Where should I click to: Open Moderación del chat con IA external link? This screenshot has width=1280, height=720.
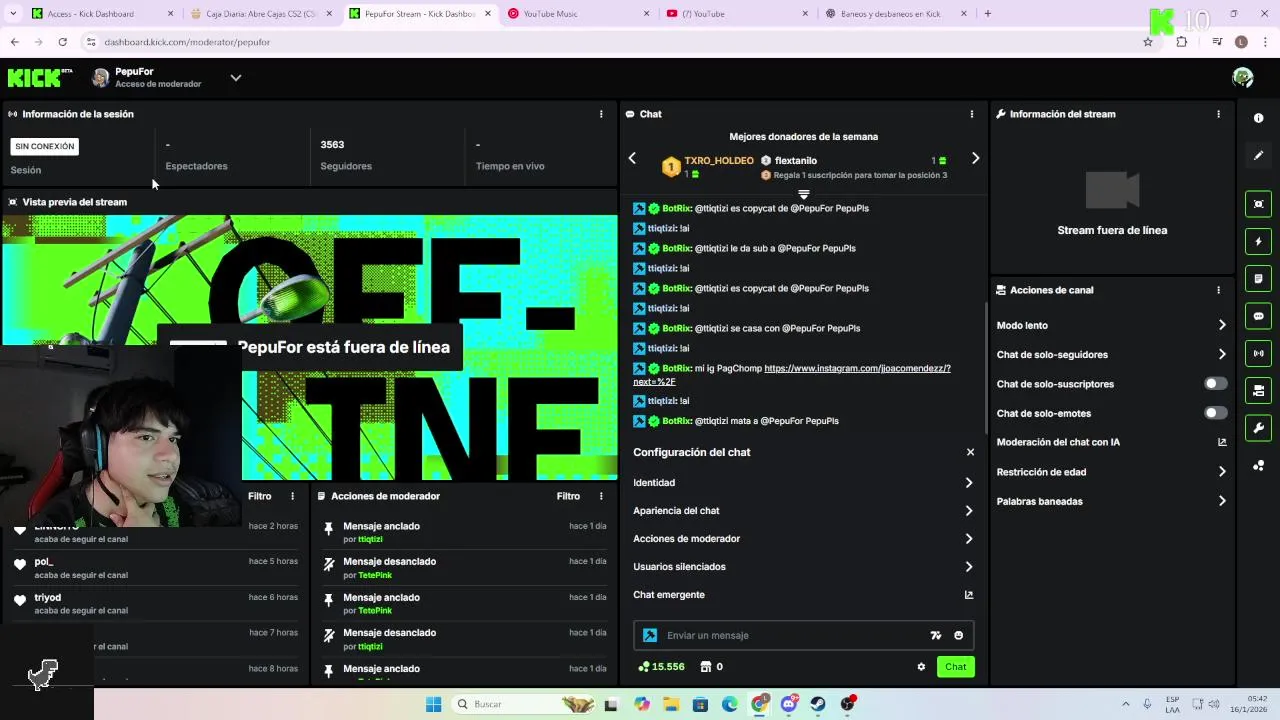[1221, 442]
